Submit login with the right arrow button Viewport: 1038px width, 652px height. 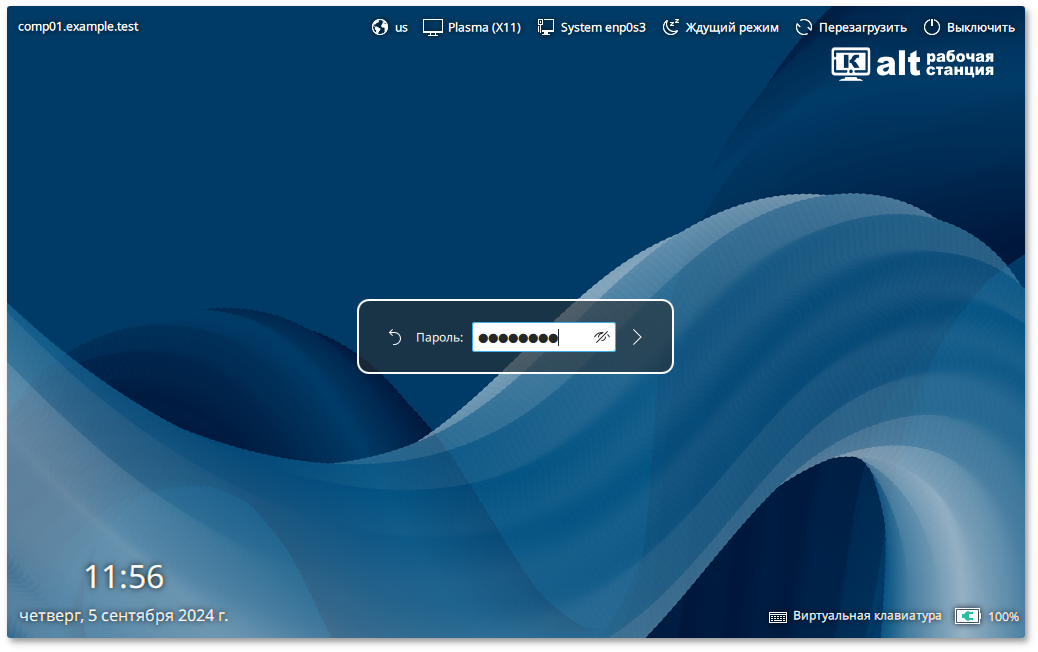pyautogui.click(x=637, y=337)
